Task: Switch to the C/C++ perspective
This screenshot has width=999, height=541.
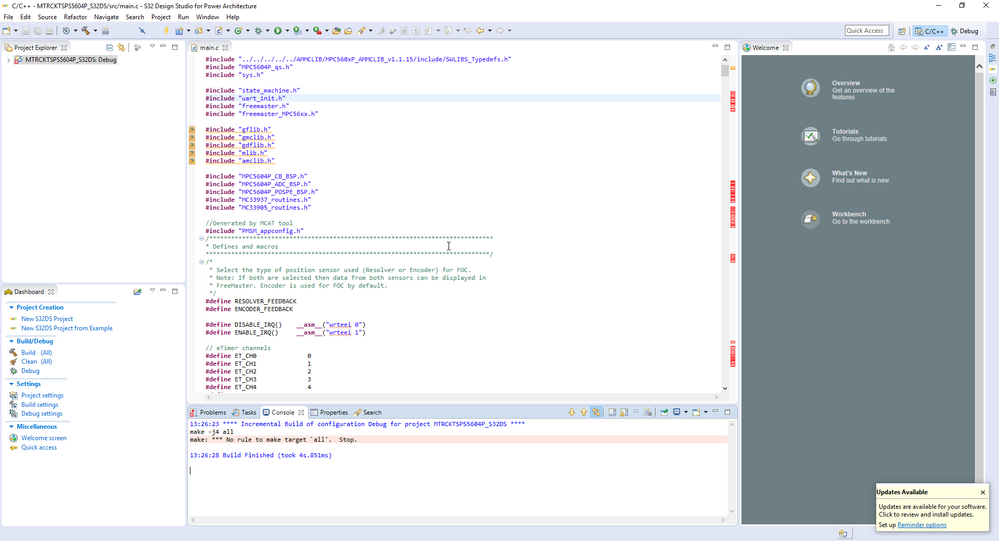Action: pos(929,31)
